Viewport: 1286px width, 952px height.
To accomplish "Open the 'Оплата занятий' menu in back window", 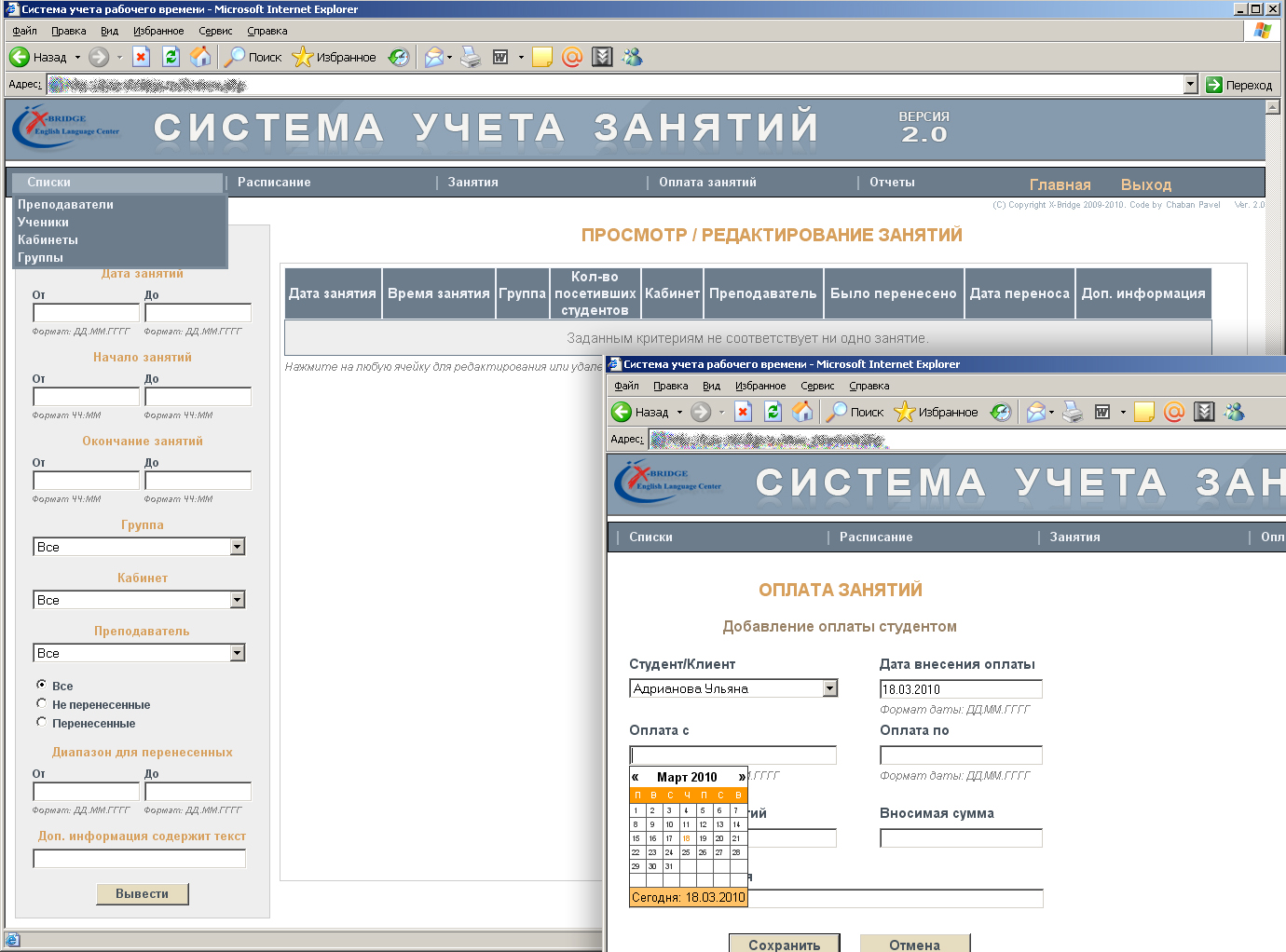I will 707,183.
